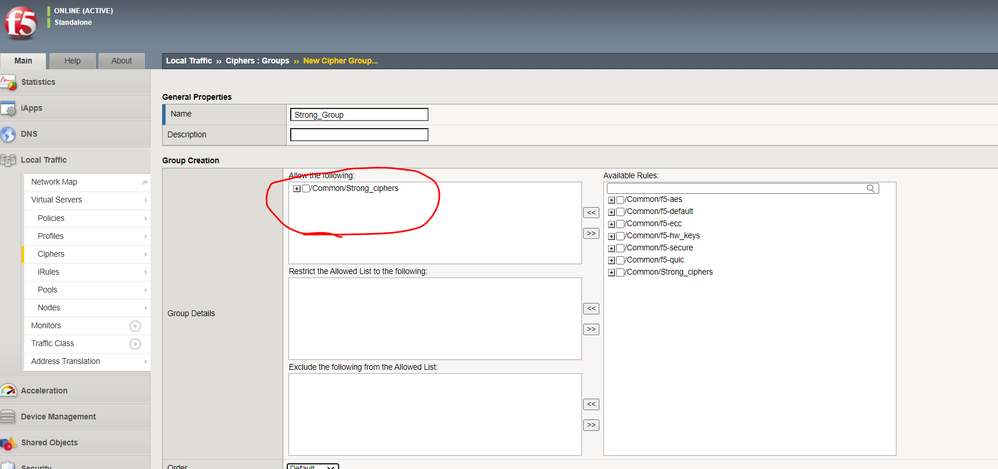Viewport: 998px width, 469px height.
Task: Expand the /Common/f5-quic rule
Action: [612, 260]
